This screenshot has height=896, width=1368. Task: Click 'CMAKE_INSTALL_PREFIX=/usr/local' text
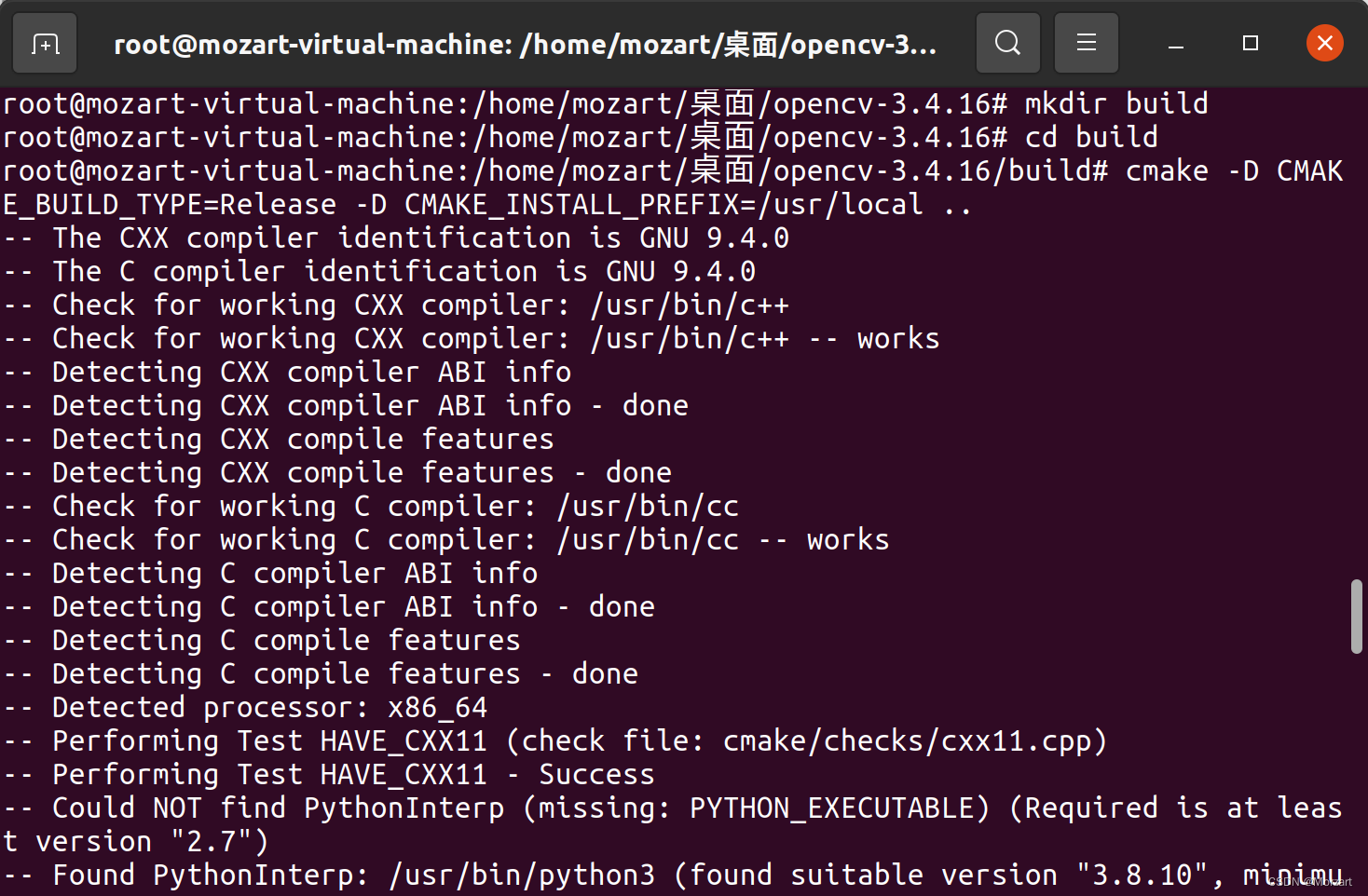663,204
